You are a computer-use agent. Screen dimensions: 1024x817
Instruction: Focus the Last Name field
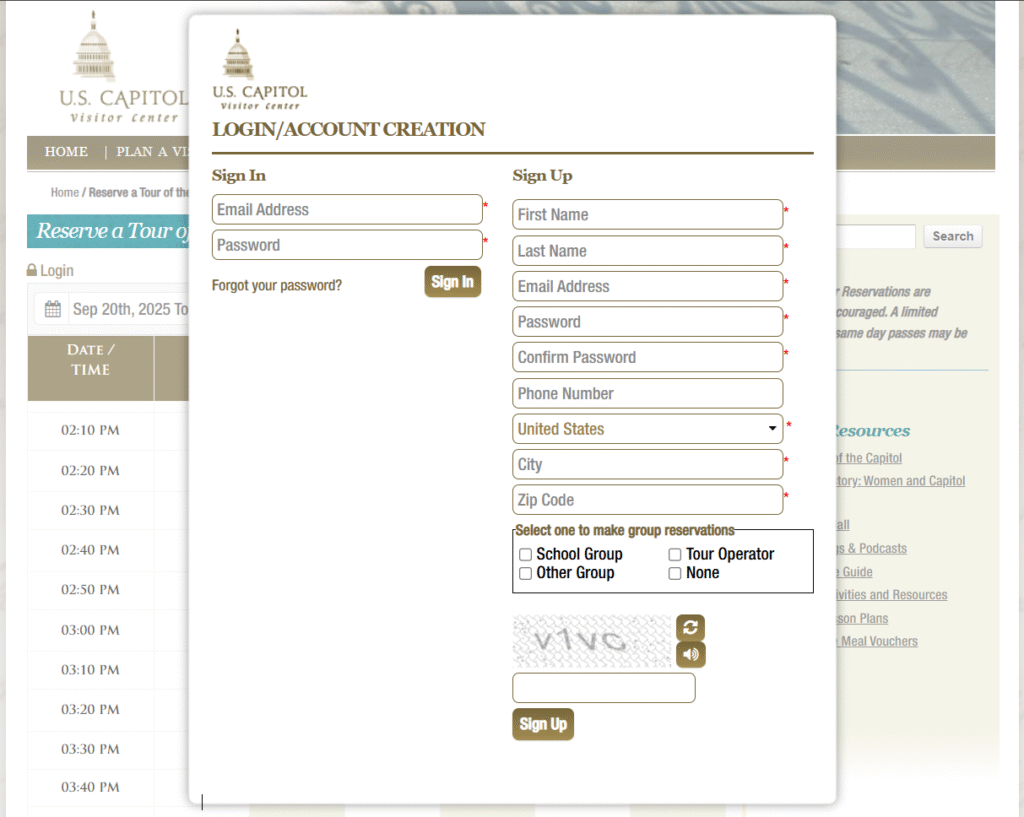click(647, 251)
